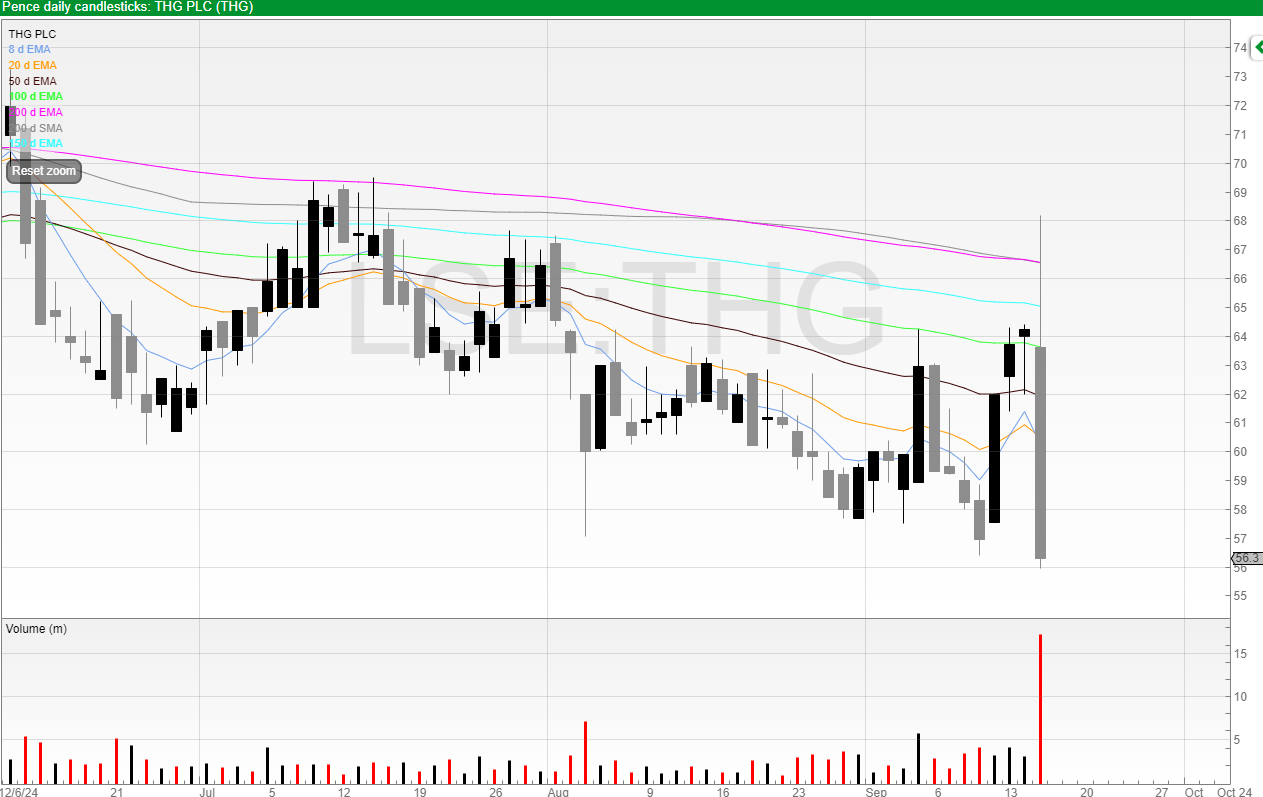Click the Oct 24 date axis label

coord(1234,791)
